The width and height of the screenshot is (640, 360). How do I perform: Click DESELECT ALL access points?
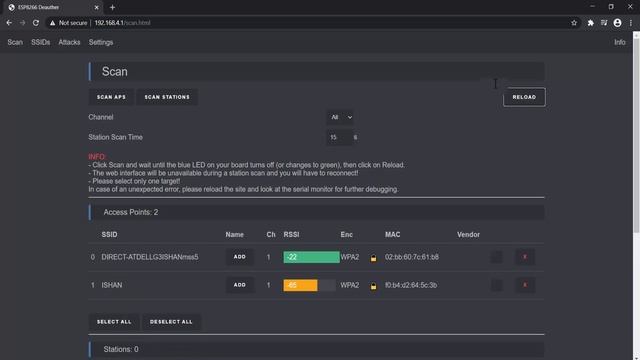point(171,322)
